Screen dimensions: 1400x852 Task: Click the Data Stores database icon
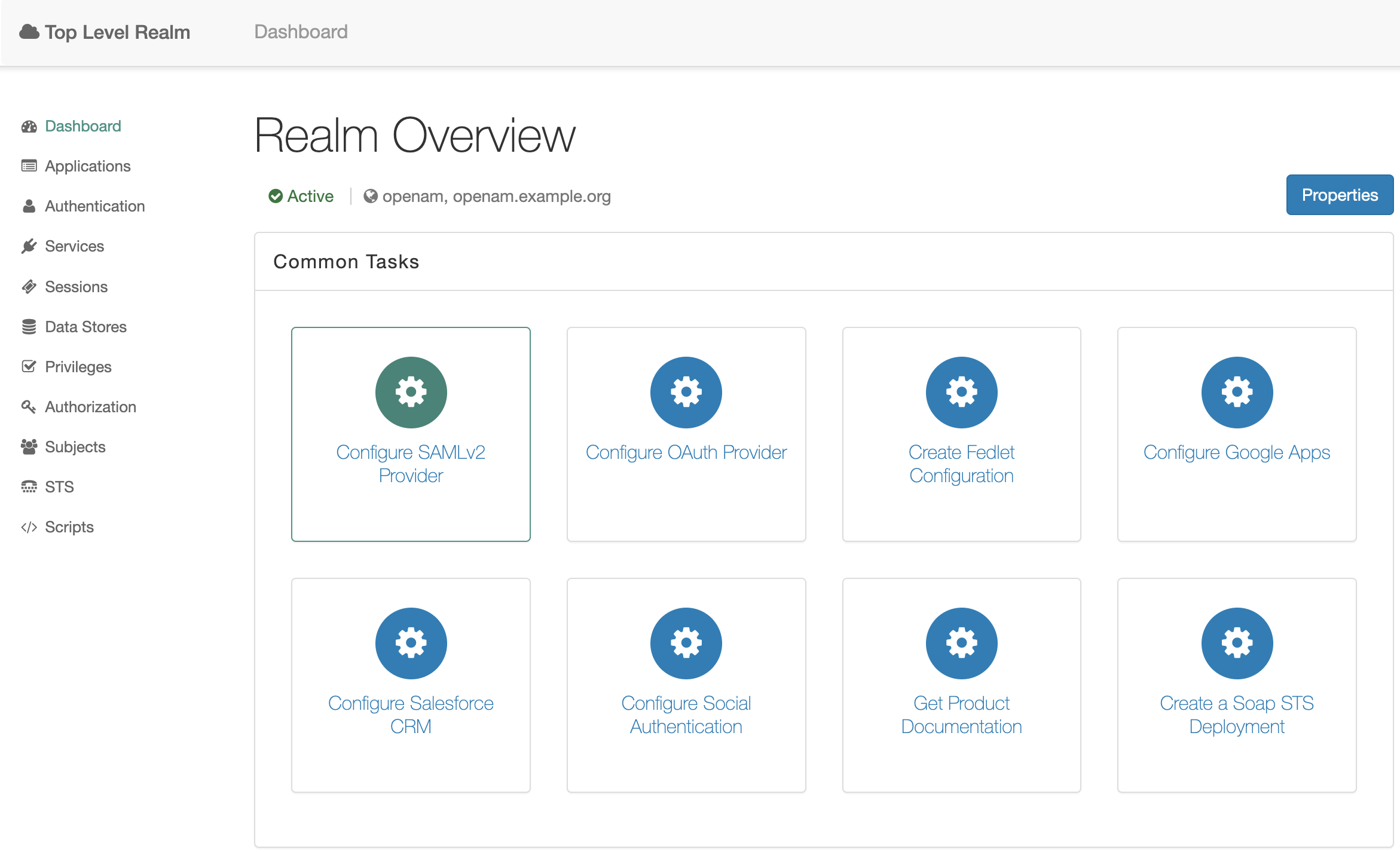[x=29, y=327]
